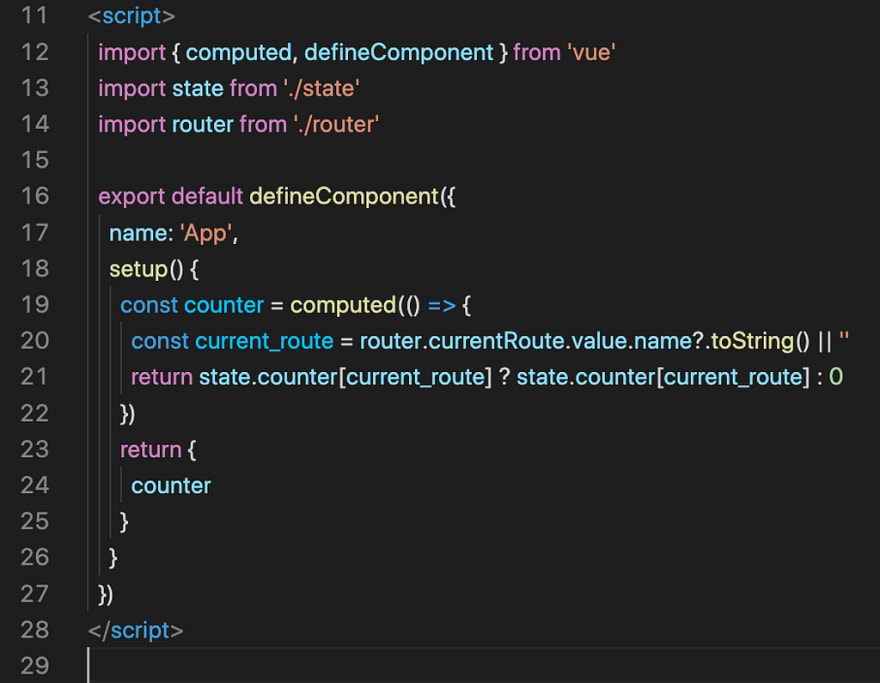The height and width of the screenshot is (683, 880).
Task: Click 'router' identifier on line 14
Action: pos(203,124)
